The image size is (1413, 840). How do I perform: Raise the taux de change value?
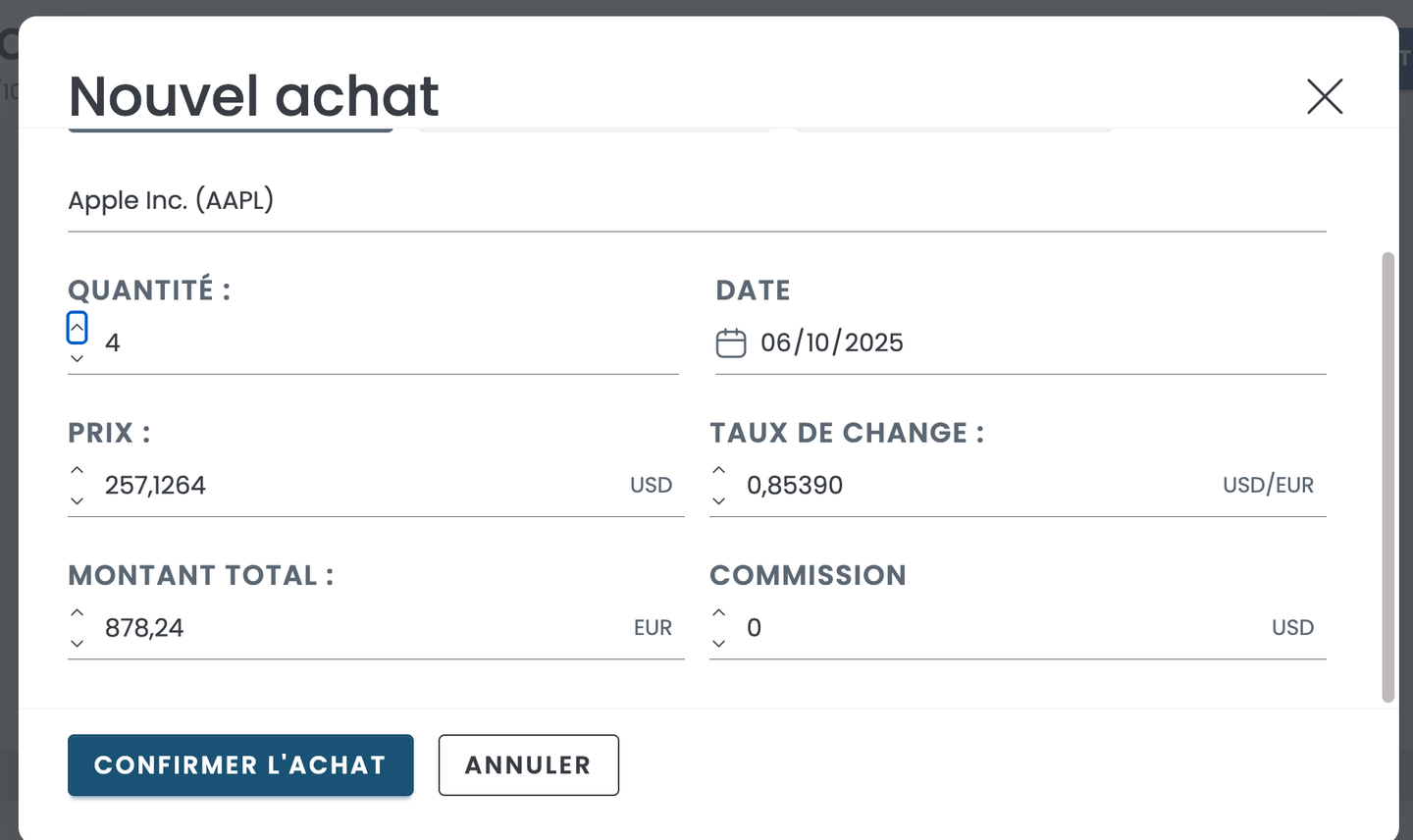point(719,470)
